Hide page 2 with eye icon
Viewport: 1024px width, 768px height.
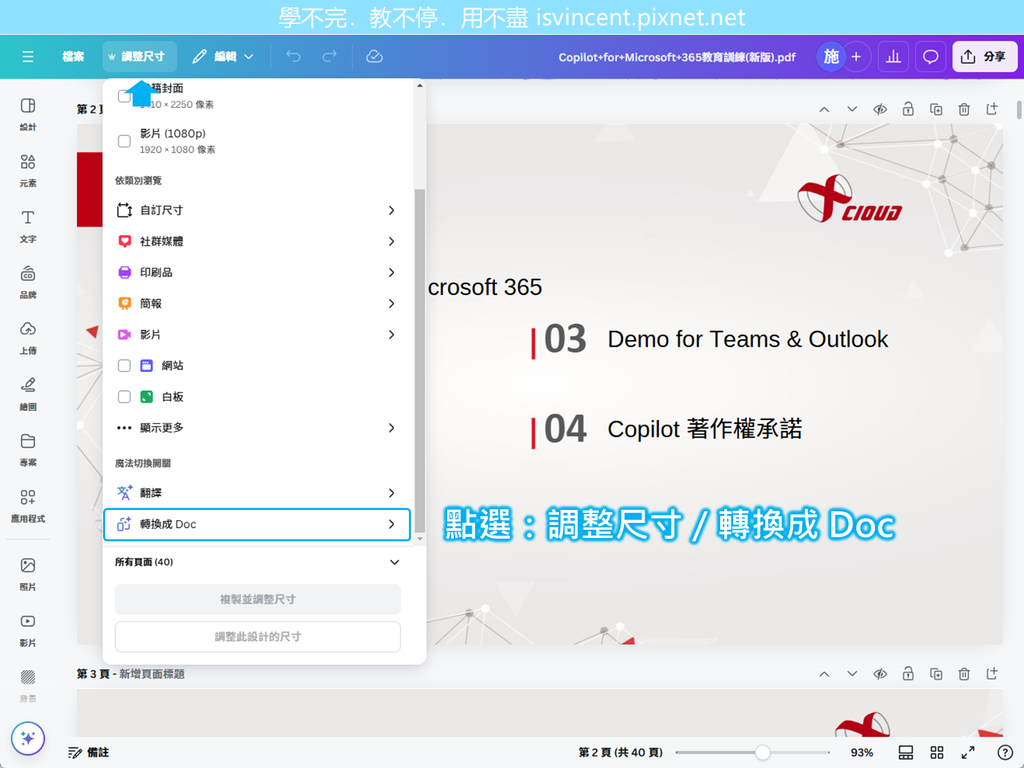pyautogui.click(x=880, y=109)
